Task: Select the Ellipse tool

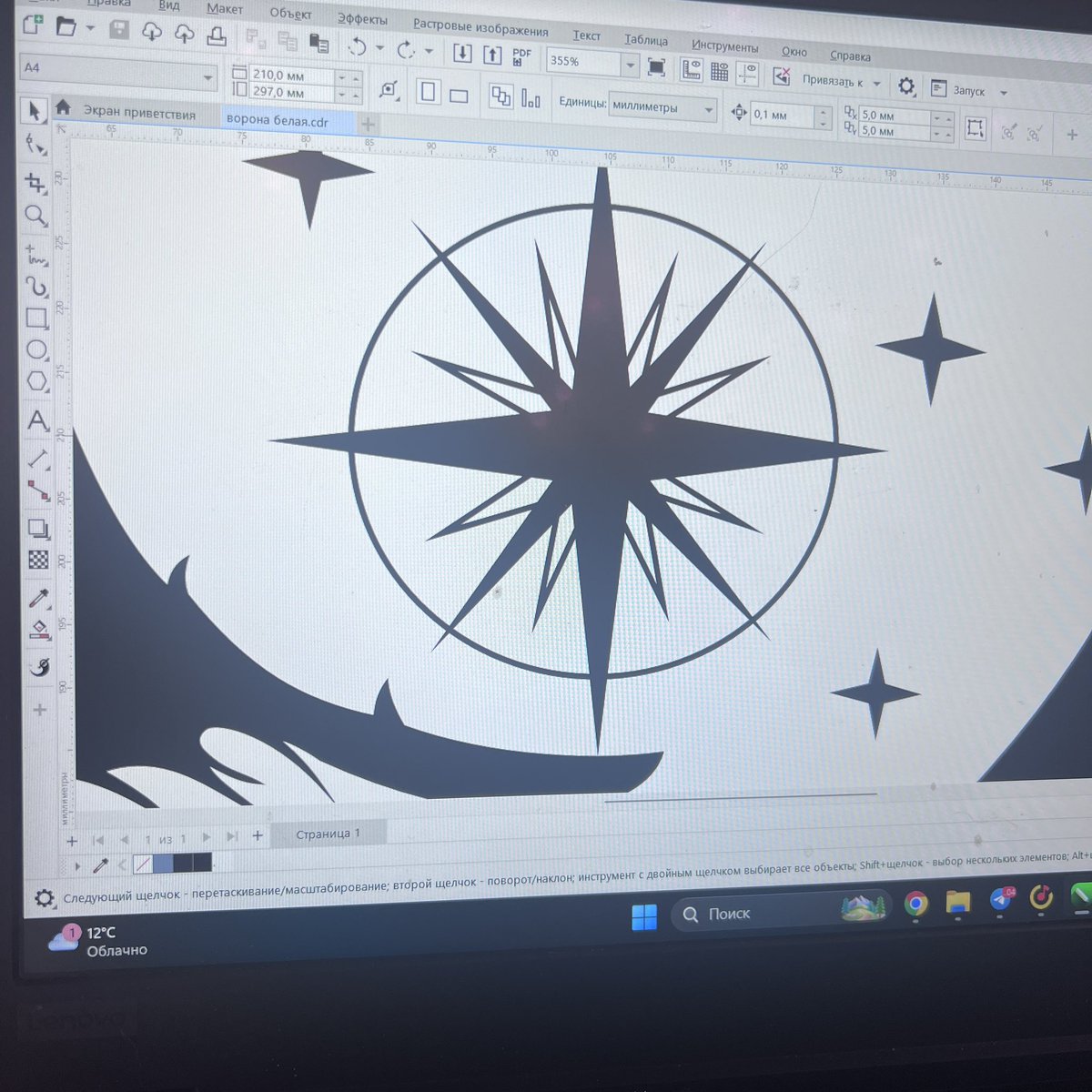Action: point(36,350)
